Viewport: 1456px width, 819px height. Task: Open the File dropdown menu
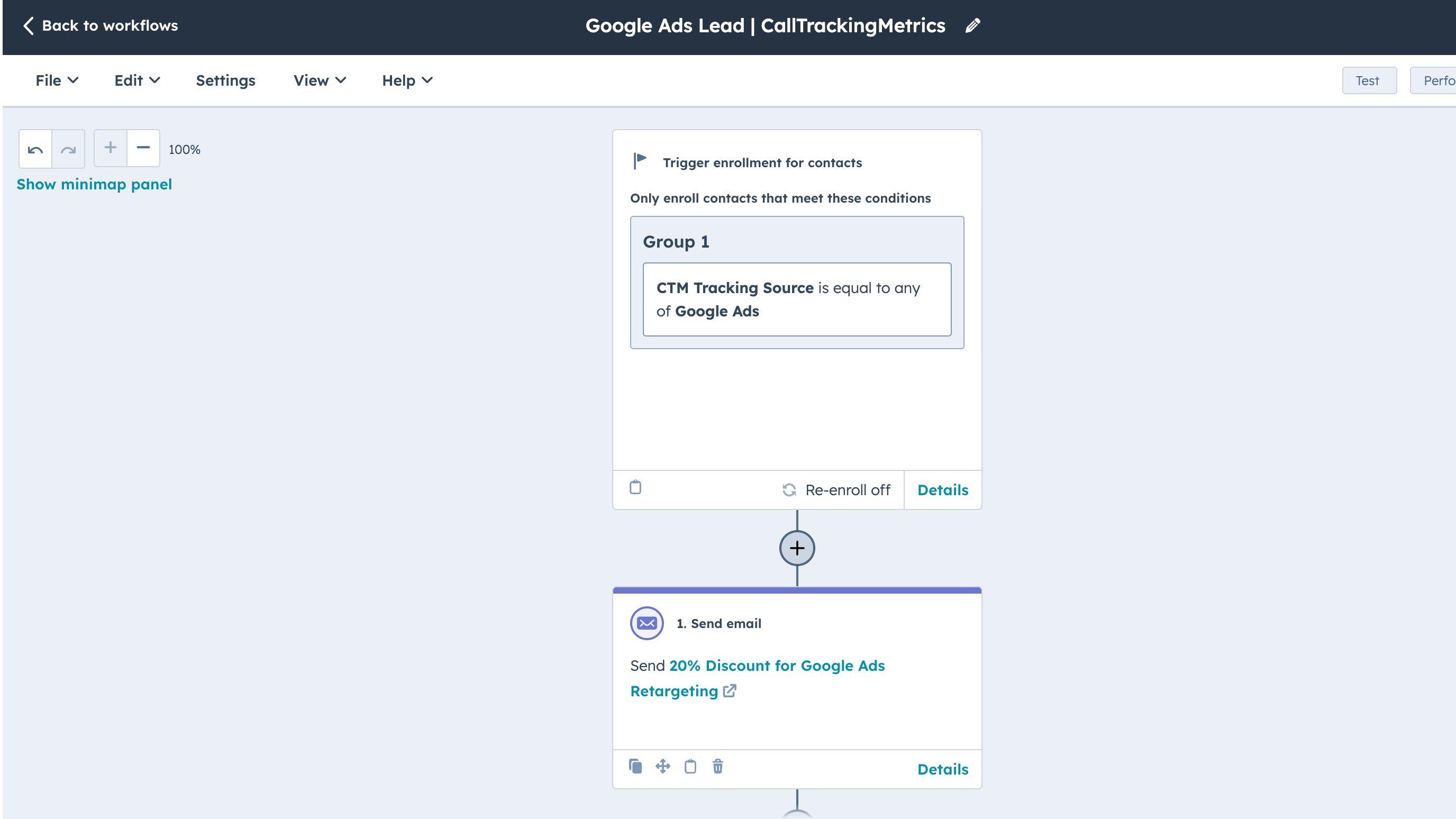pos(57,80)
